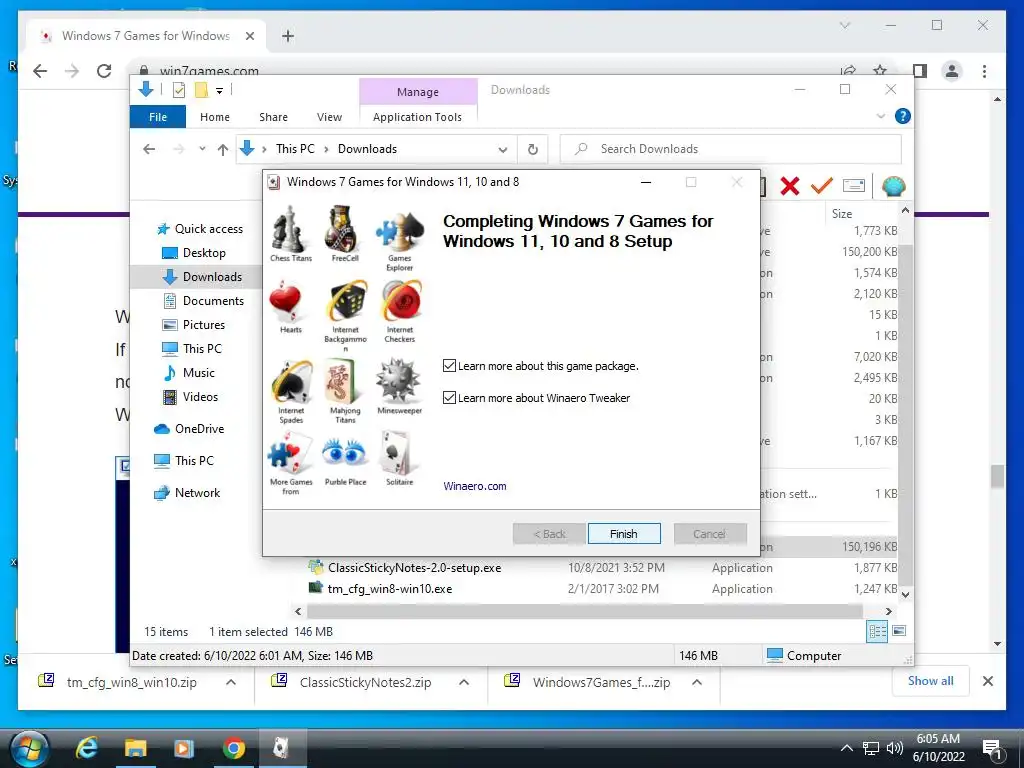1024x768 pixels.
Task: Customize Quick Access Toolbar dropdown arrow
Action: (219, 91)
